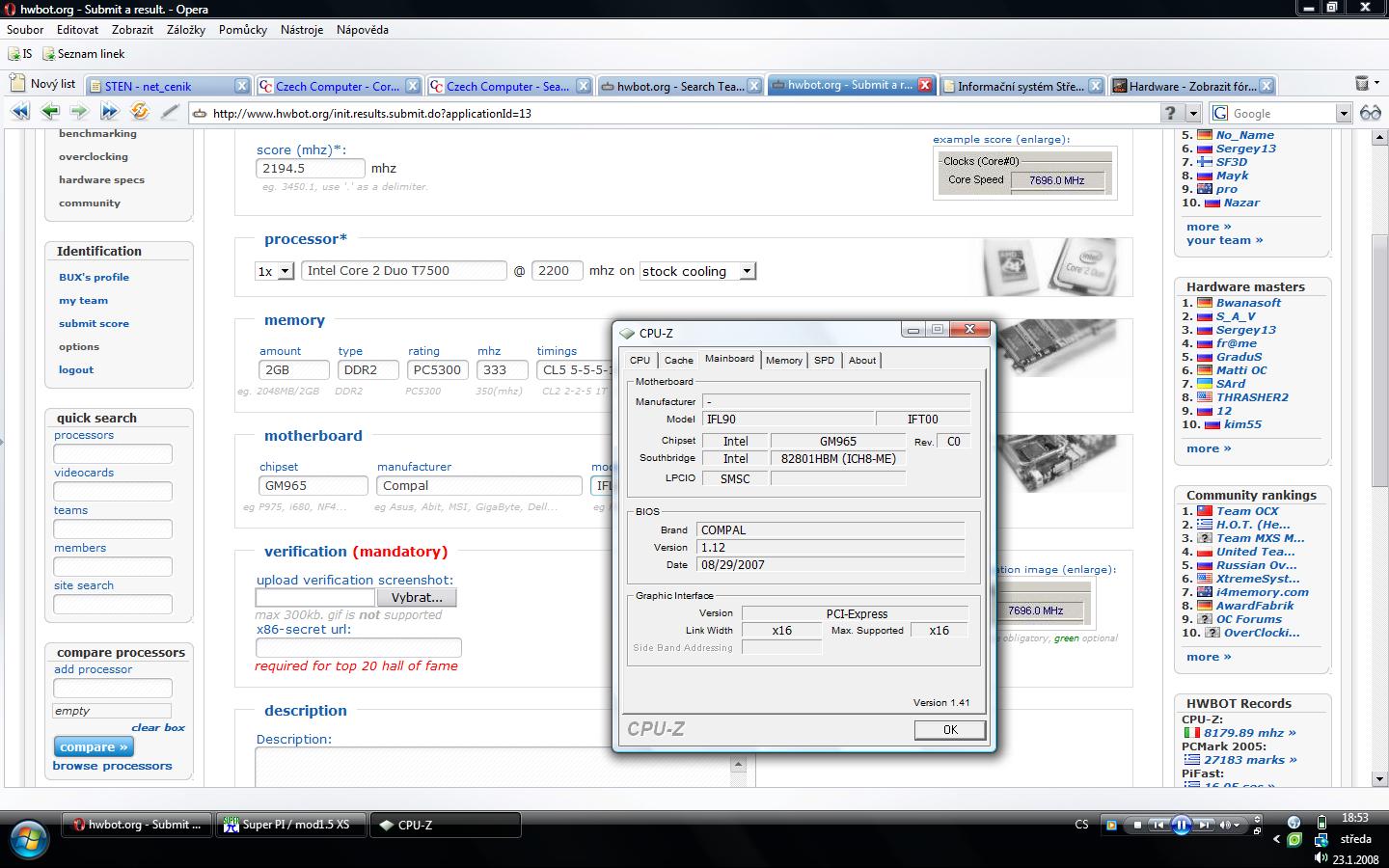Open the Záložky menu
Screen dimensions: 1389x868
(186, 30)
